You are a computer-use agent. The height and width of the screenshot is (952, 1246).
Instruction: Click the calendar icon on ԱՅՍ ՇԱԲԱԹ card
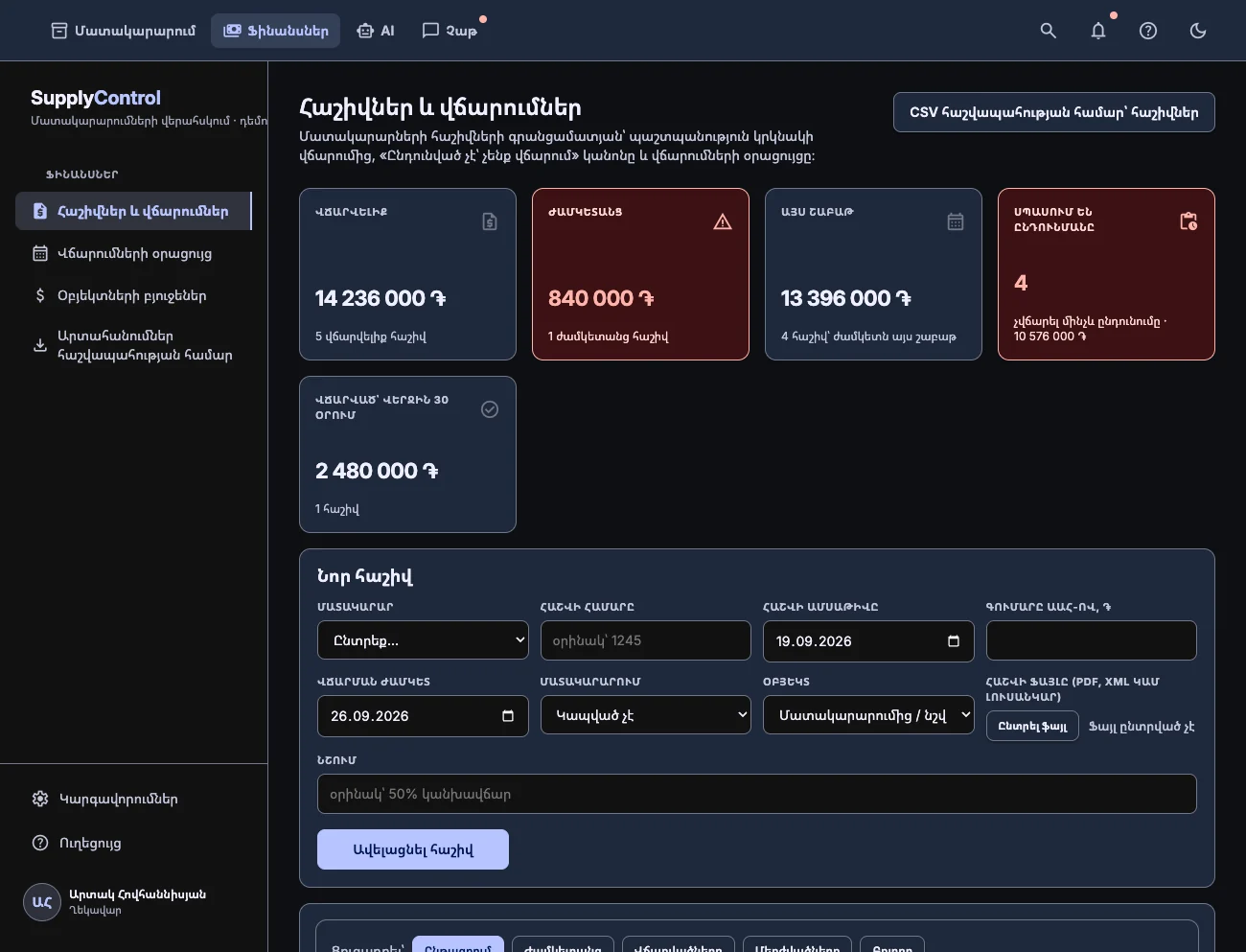coord(956,221)
